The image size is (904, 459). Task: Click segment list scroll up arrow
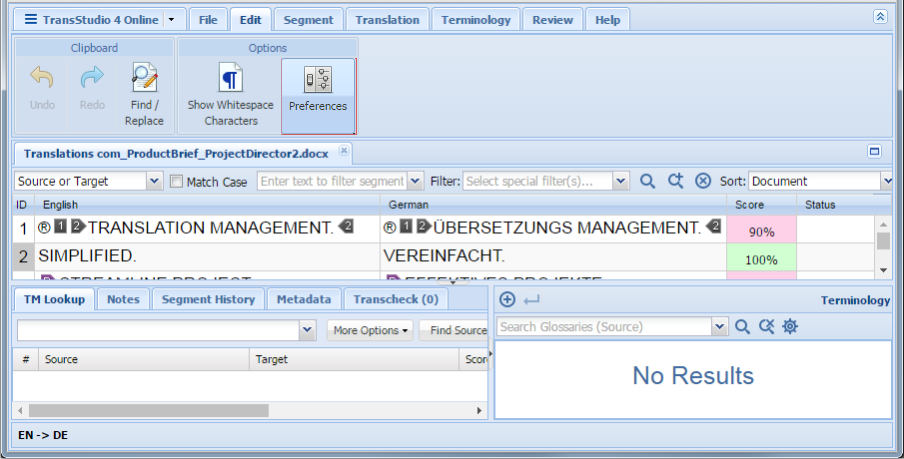tap(883, 224)
